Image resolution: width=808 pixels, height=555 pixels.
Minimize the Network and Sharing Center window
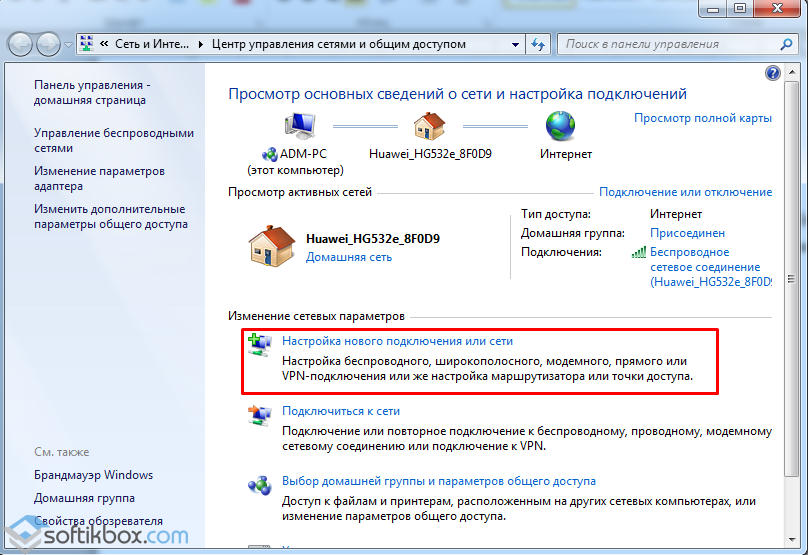(713, 9)
